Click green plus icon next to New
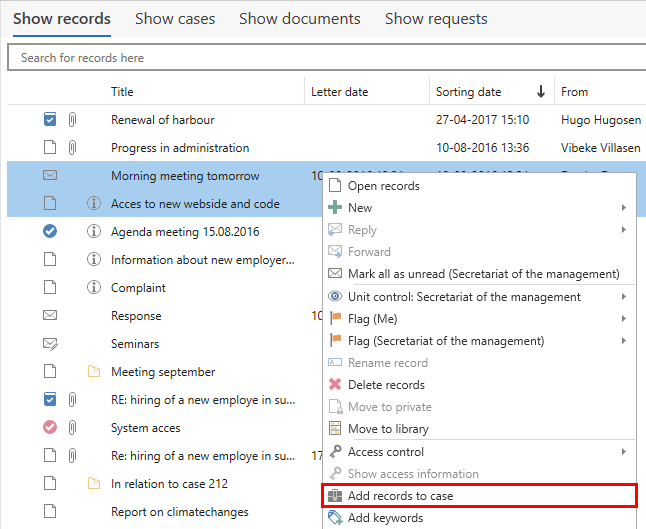This screenshot has width=646, height=529. pos(336,208)
